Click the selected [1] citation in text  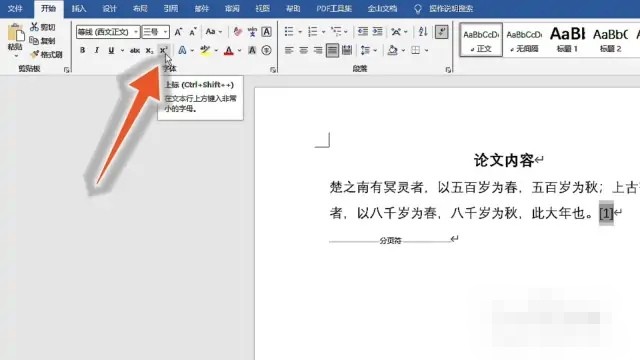click(606, 213)
